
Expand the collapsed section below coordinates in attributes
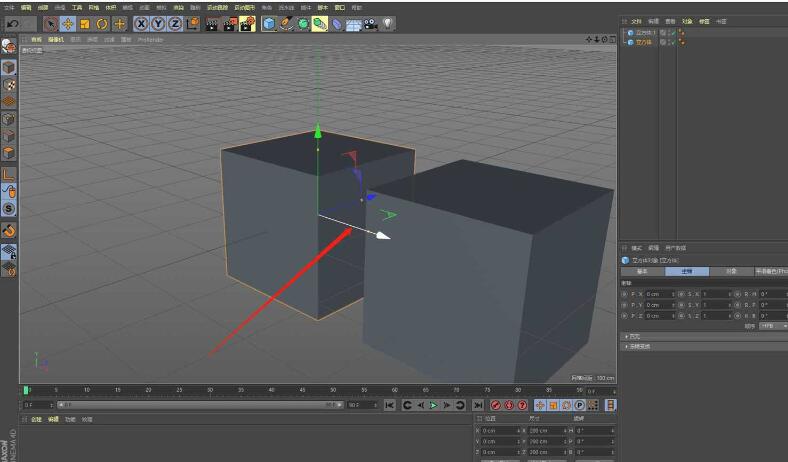[x=626, y=336]
